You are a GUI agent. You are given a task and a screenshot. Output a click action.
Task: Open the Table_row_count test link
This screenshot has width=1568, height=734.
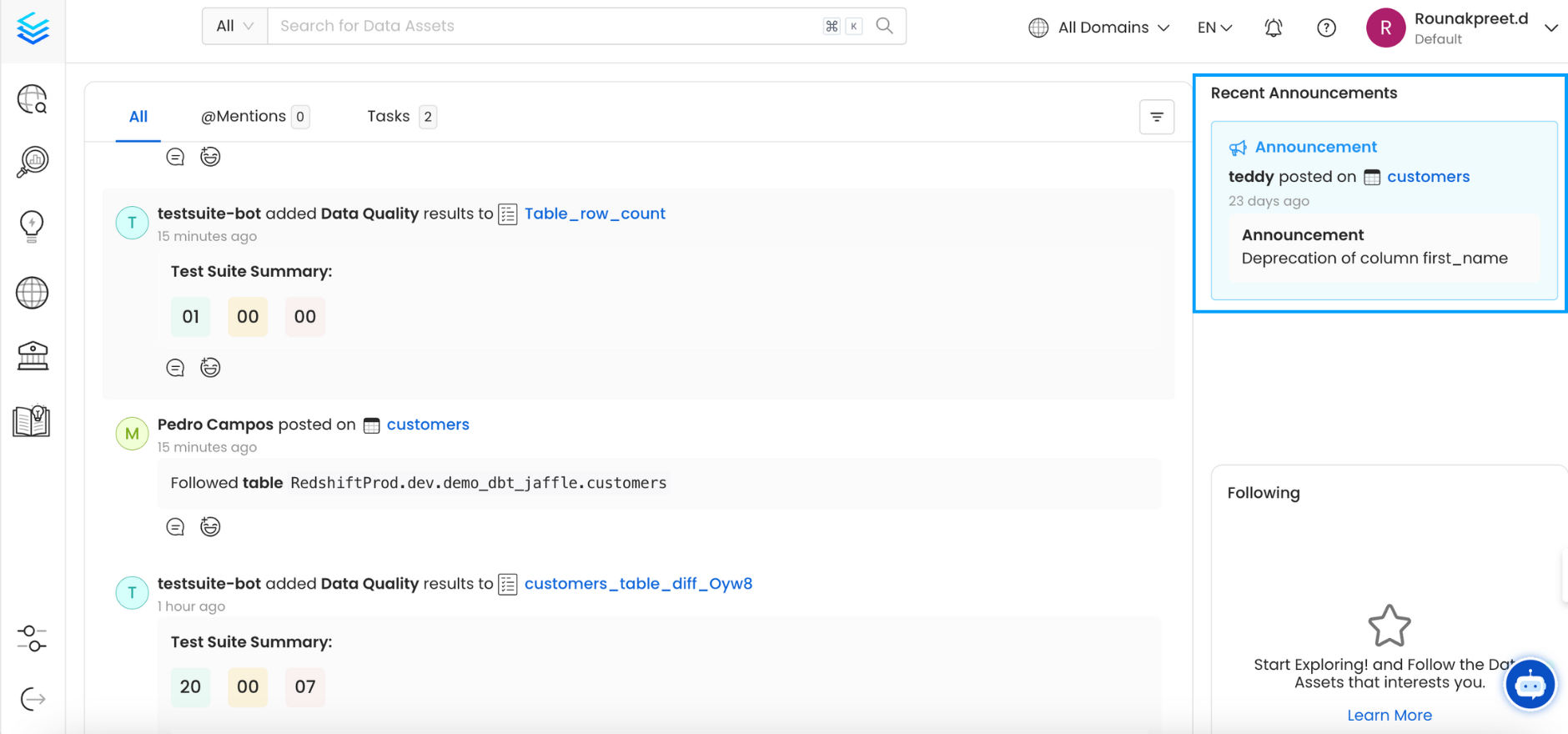click(594, 214)
